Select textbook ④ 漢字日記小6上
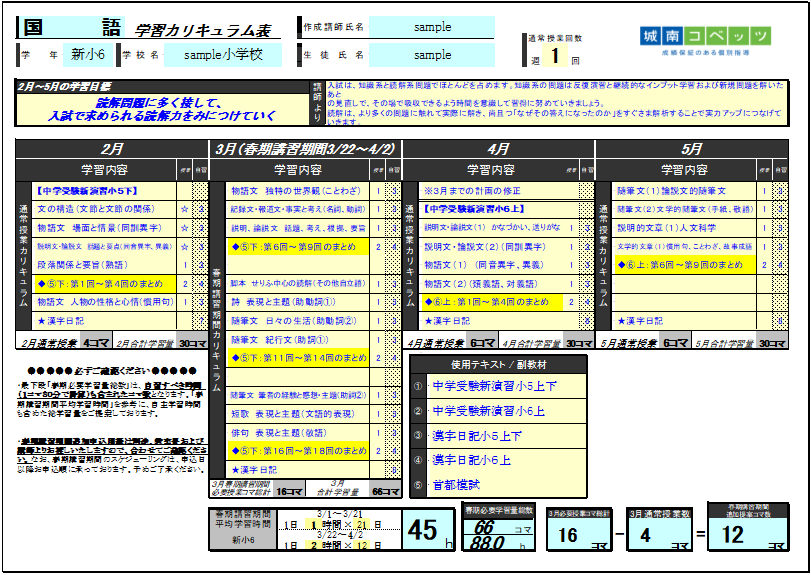Image resolution: width=811 pixels, height=575 pixels. pos(472,460)
